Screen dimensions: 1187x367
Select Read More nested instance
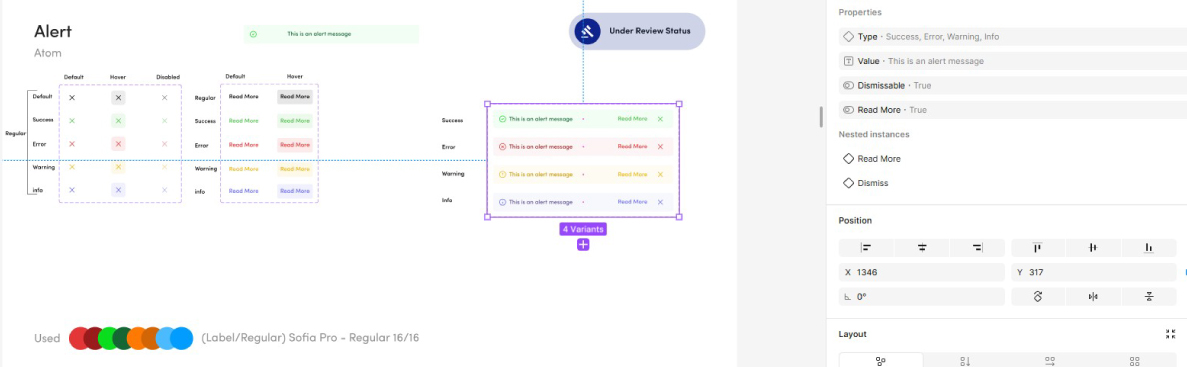click(x=872, y=159)
